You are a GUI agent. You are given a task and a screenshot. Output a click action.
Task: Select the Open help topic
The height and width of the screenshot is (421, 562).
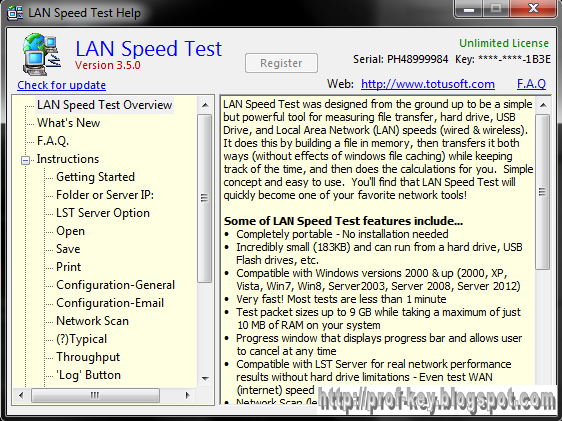(70, 231)
